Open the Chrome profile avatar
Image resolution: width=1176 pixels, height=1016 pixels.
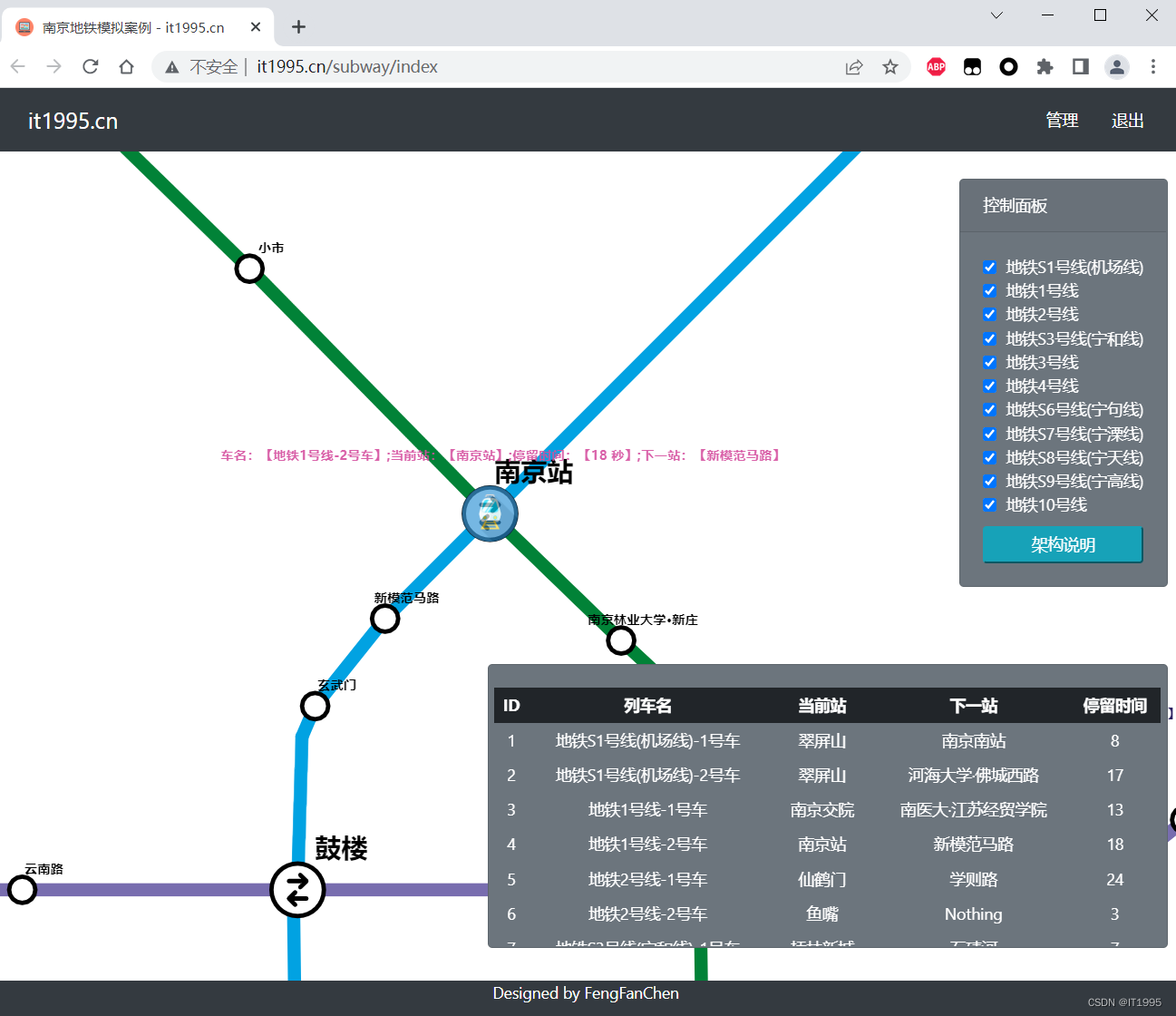pyautogui.click(x=1117, y=66)
